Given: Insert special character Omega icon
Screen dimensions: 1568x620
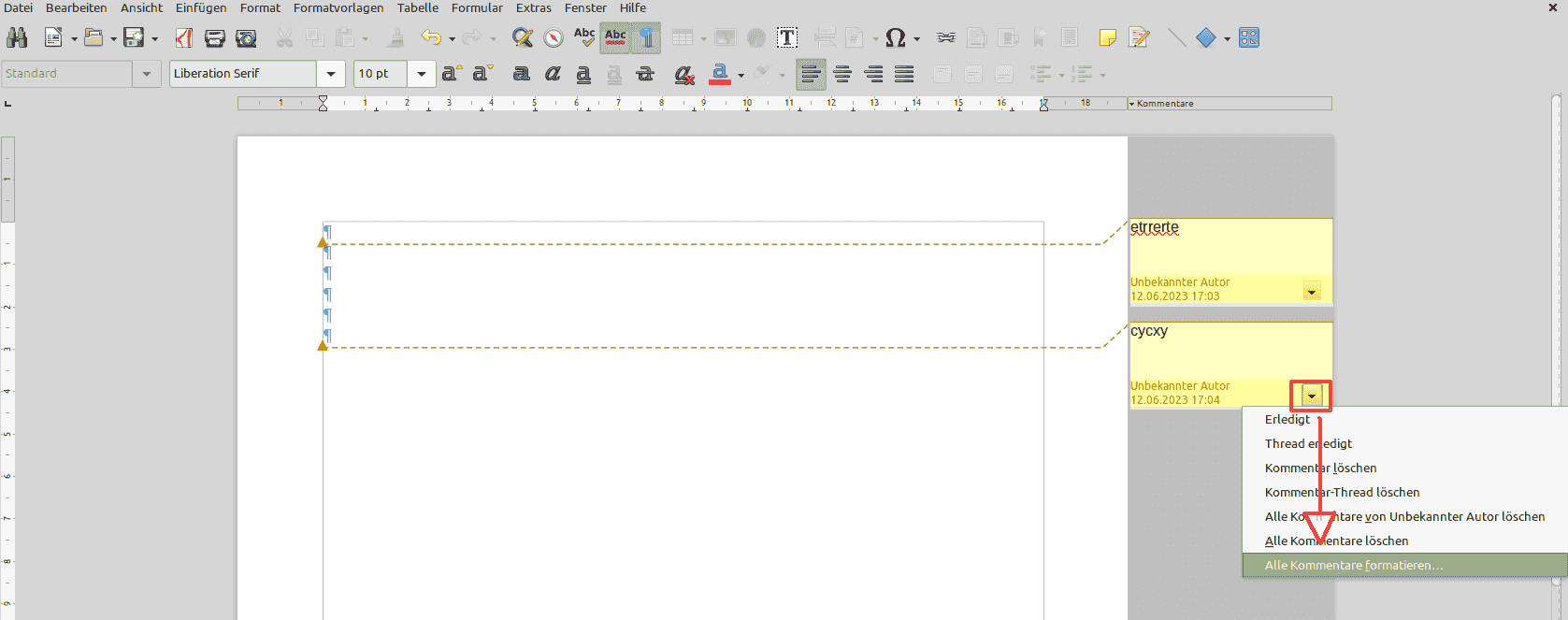Looking at the screenshot, I should [895, 37].
